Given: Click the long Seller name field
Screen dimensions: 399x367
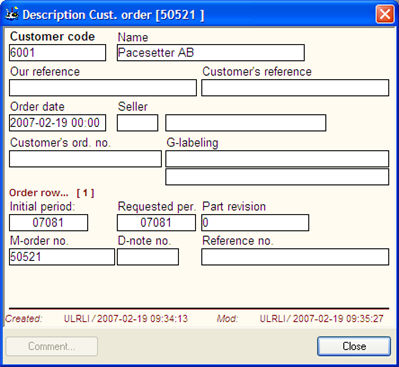Looking at the screenshot, I should [246, 123].
